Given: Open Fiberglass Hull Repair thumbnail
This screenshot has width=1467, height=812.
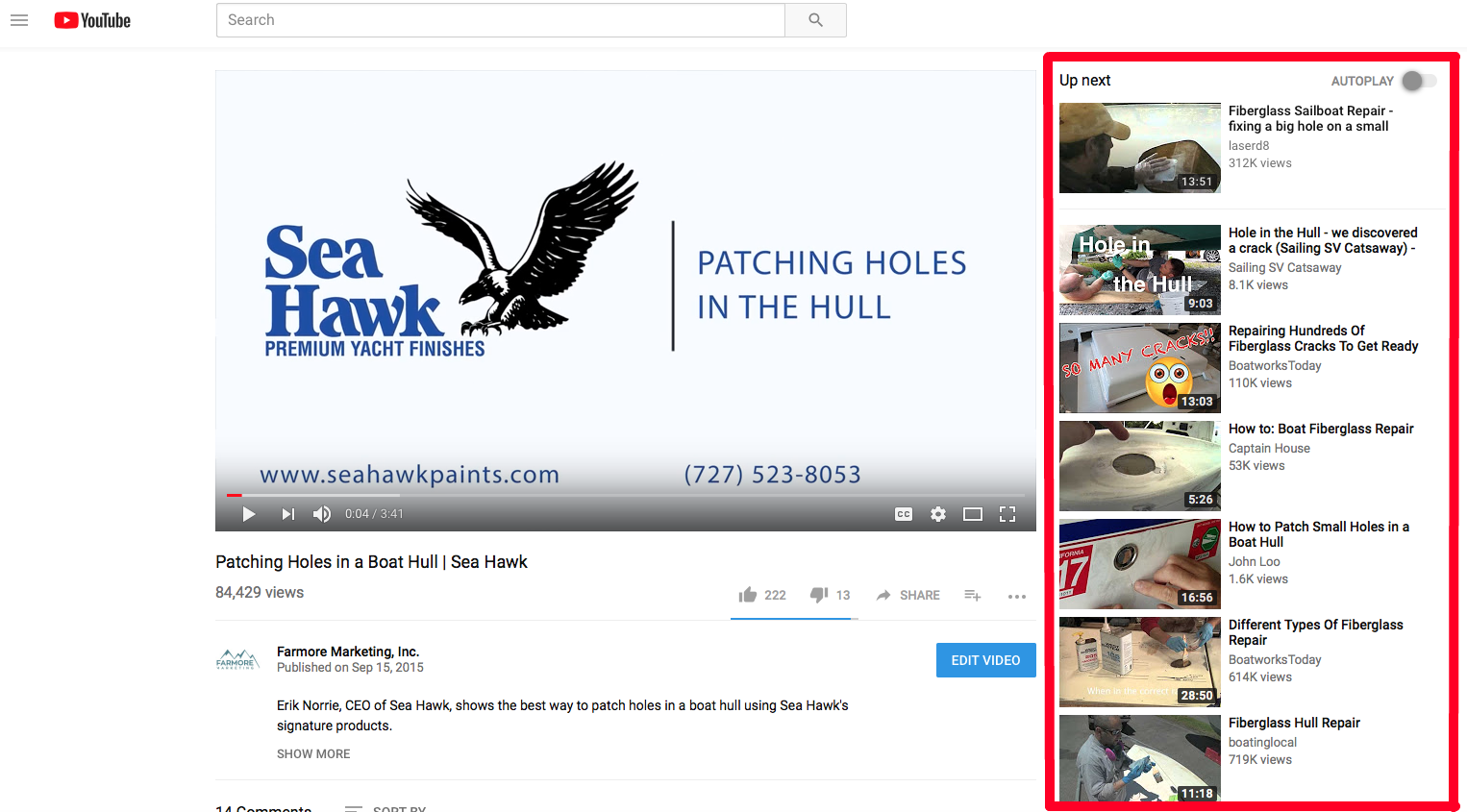Looking at the screenshot, I should click(x=1140, y=760).
